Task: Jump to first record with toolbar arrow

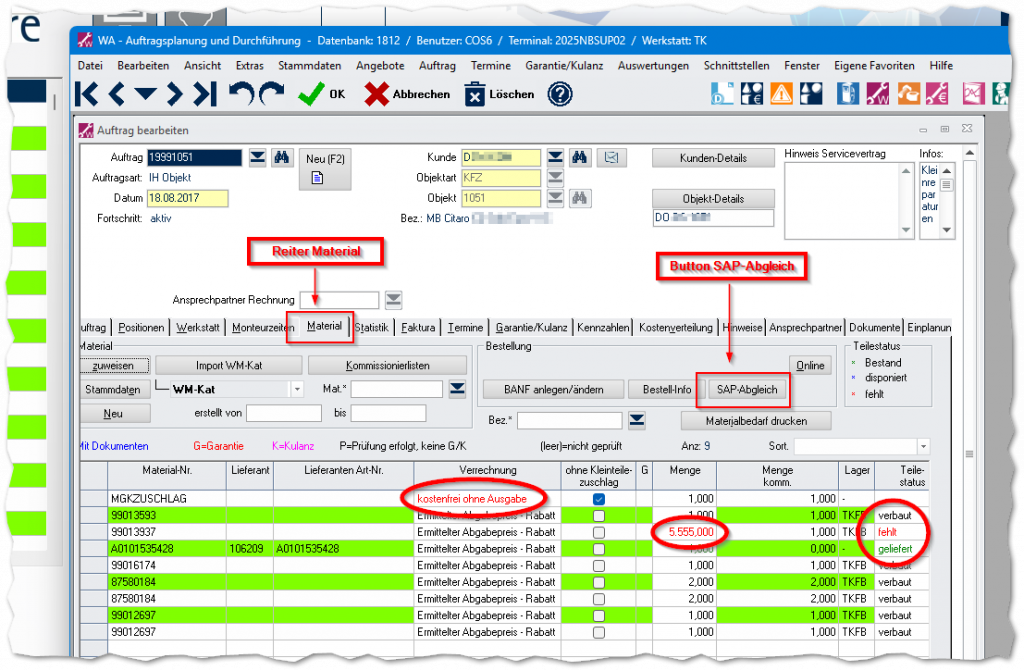Action: click(87, 94)
